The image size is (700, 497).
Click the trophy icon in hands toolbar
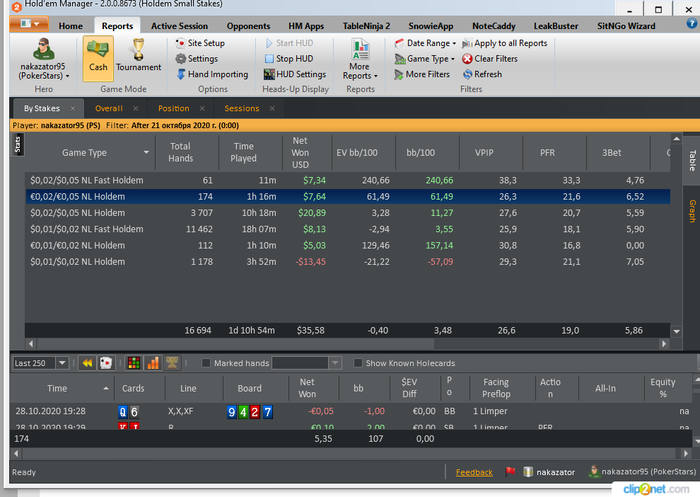172,363
